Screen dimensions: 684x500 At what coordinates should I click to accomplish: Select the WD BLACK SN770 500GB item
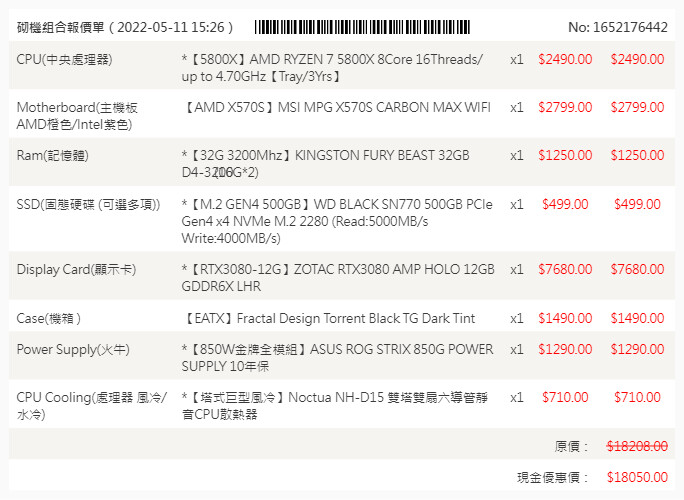click(x=336, y=221)
